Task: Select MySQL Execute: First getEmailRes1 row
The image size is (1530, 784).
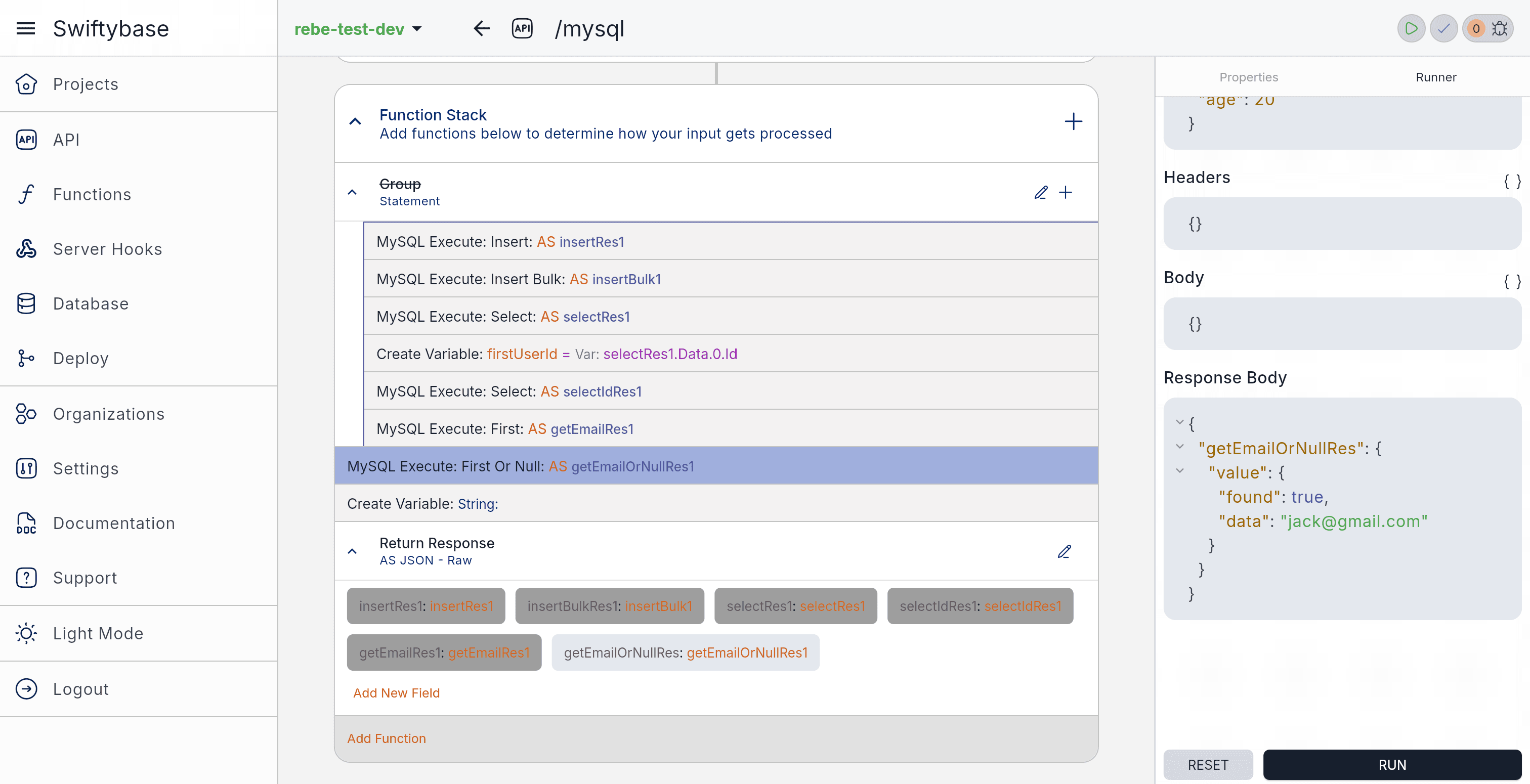Action: click(731, 429)
